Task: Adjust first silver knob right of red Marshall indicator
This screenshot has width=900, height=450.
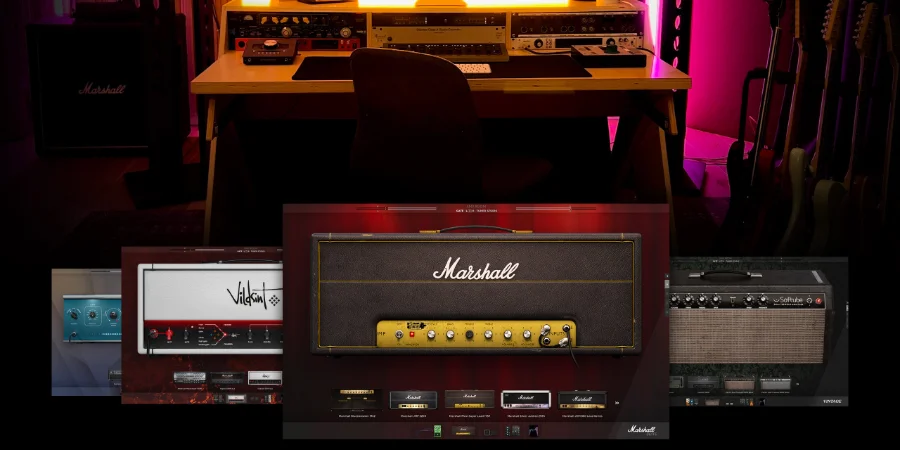Action: (x=431, y=334)
